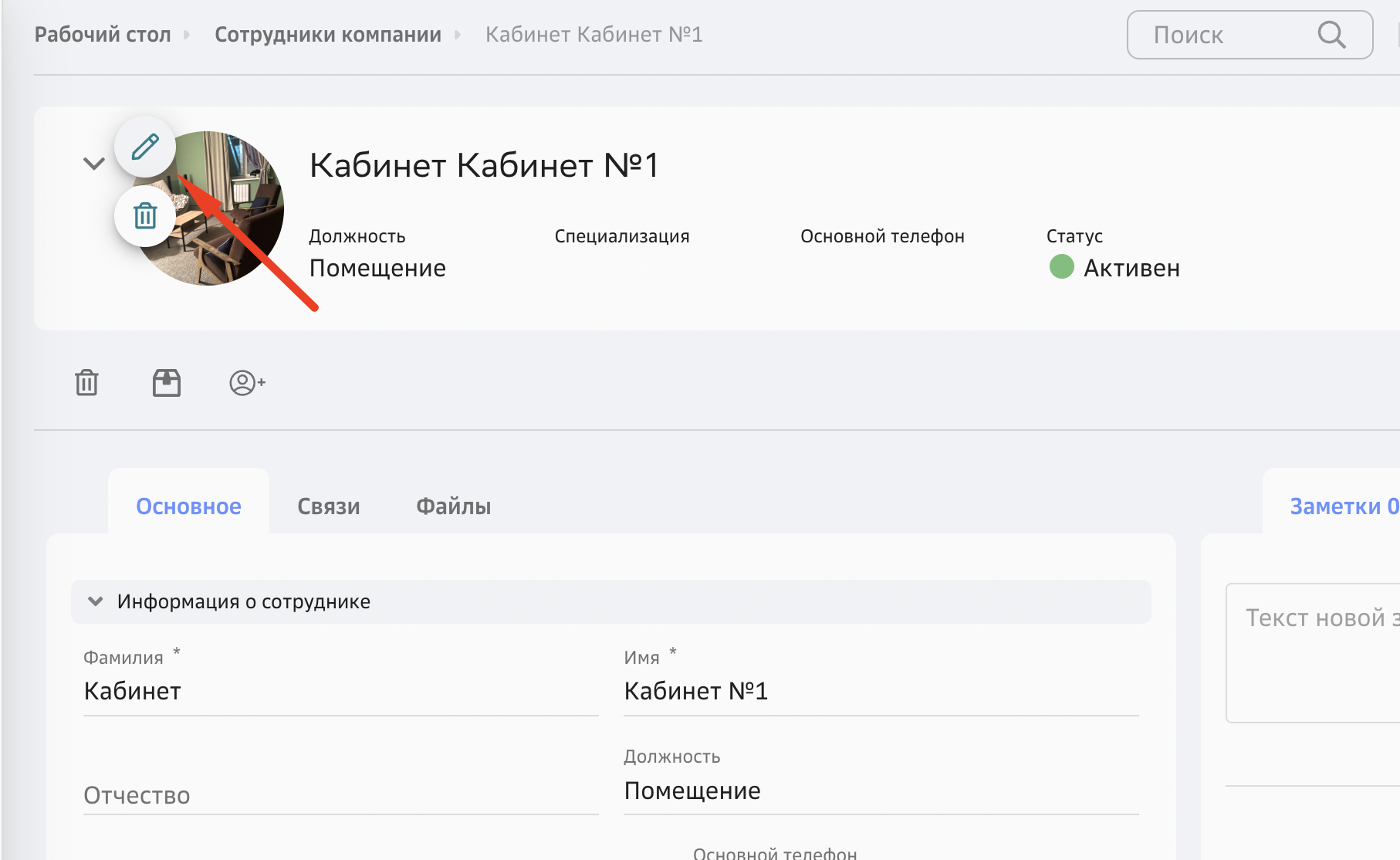Screen dimensions: 1400x860
Task: Click the Фамилия field with Кабинет
Action: (x=340, y=691)
